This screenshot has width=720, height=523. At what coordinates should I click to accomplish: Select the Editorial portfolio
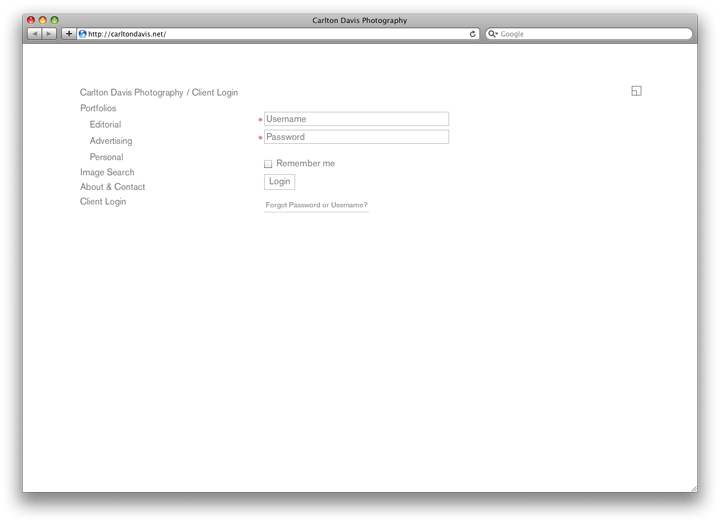click(x=105, y=124)
